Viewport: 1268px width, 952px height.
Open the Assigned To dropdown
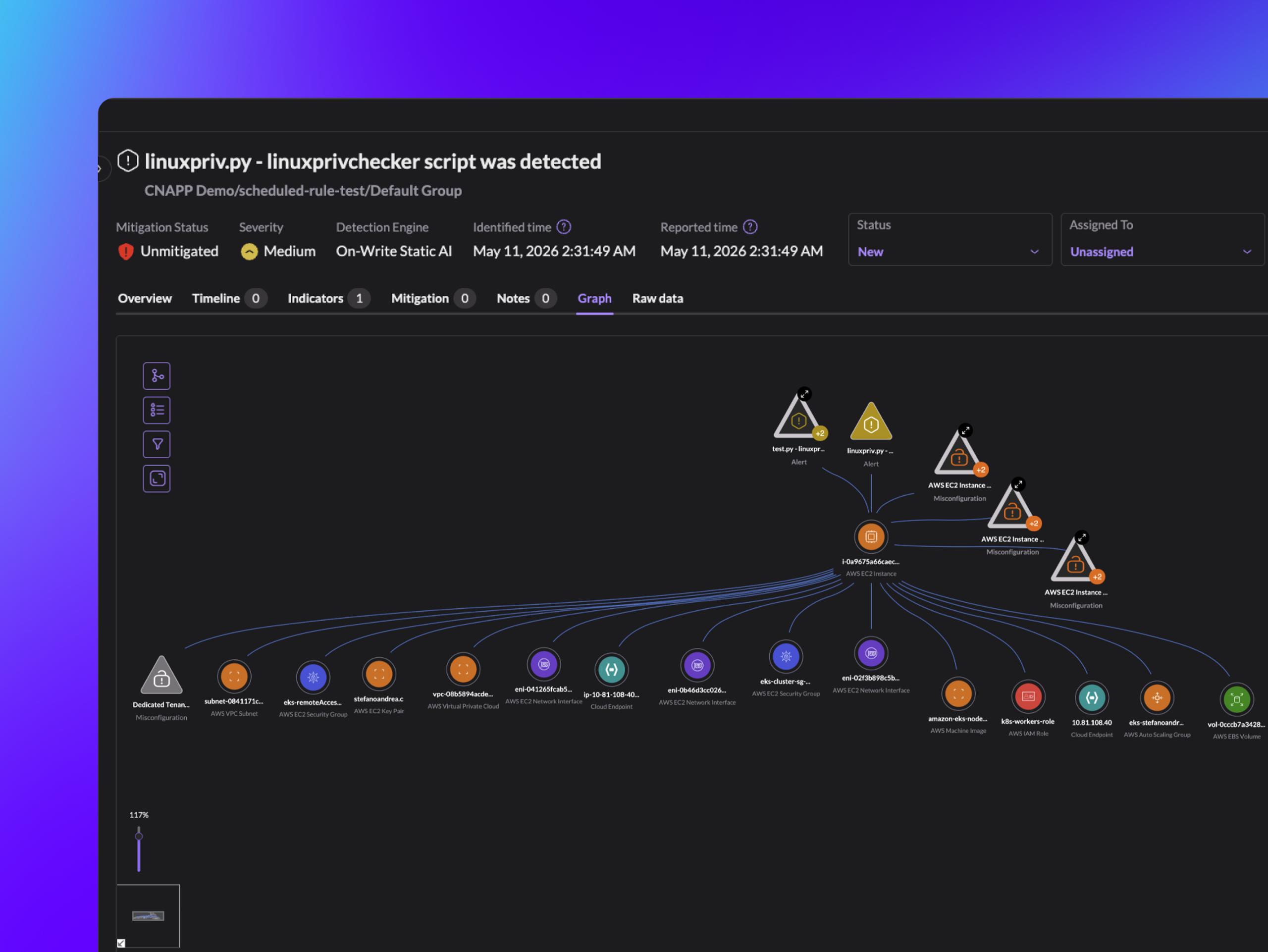[1162, 240]
